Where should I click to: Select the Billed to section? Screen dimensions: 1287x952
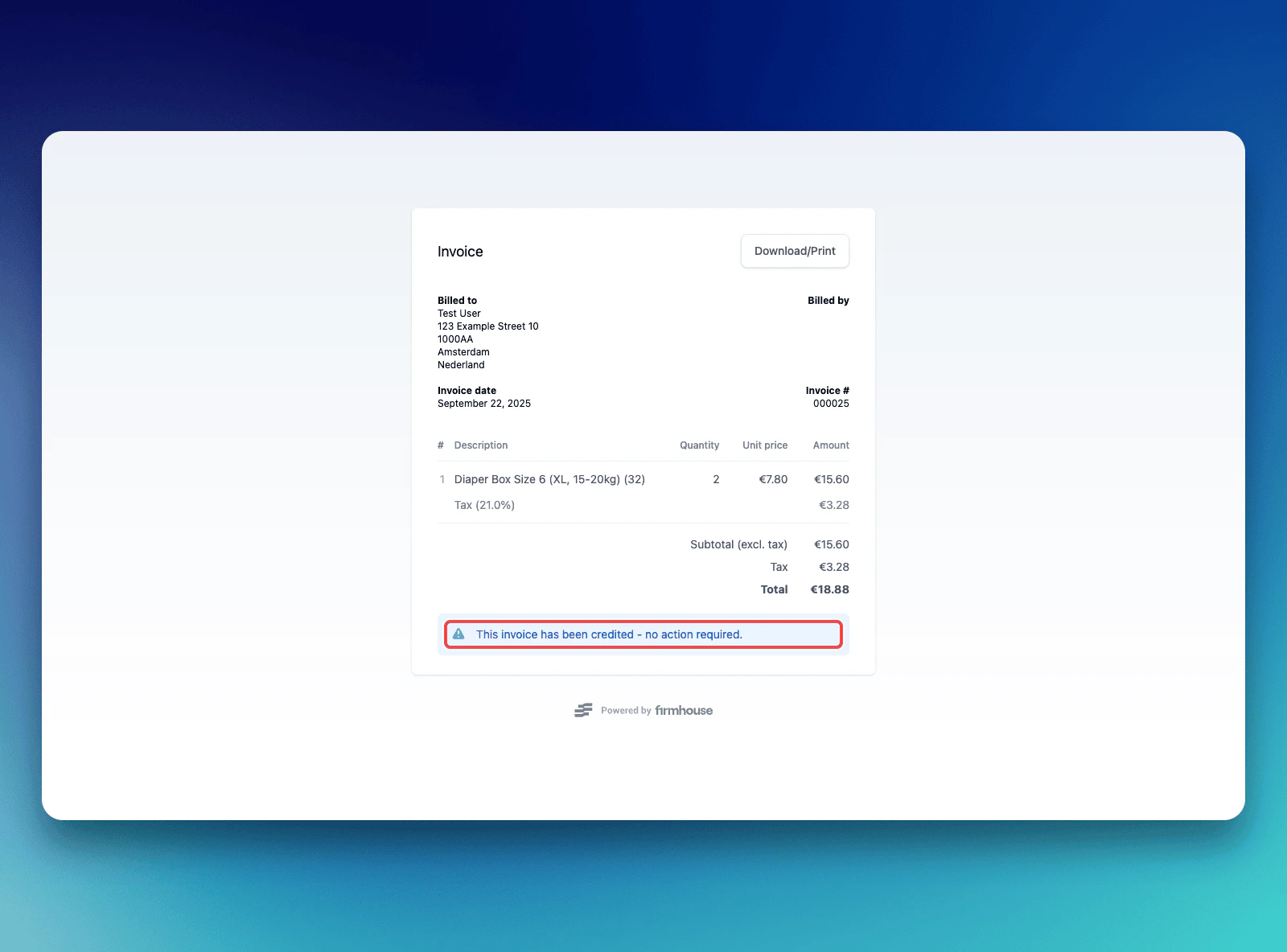tap(457, 300)
